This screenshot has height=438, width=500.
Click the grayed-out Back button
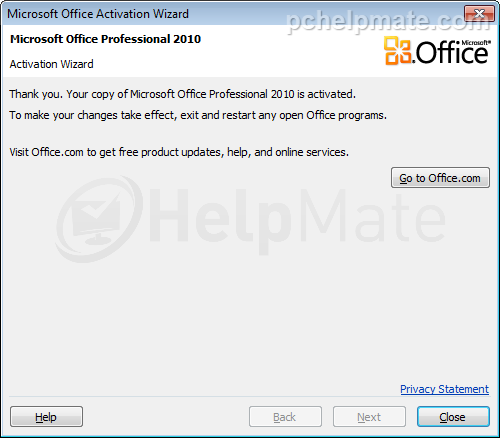point(285,416)
